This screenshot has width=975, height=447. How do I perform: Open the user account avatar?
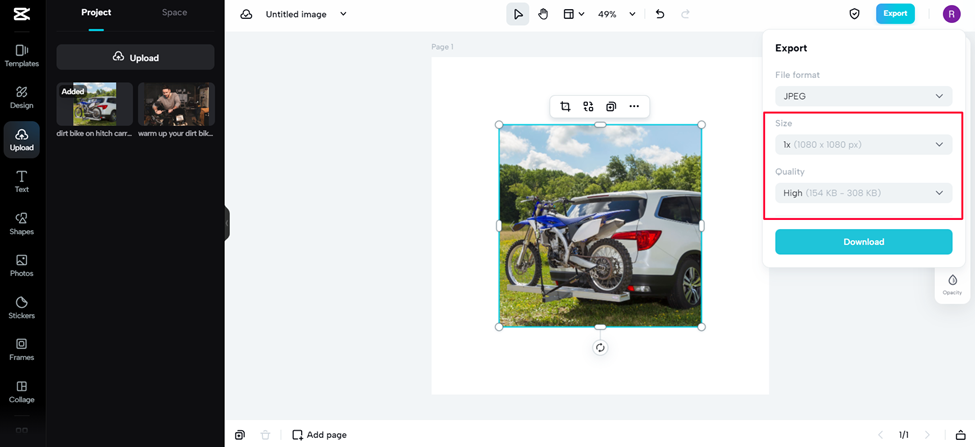click(x=951, y=14)
